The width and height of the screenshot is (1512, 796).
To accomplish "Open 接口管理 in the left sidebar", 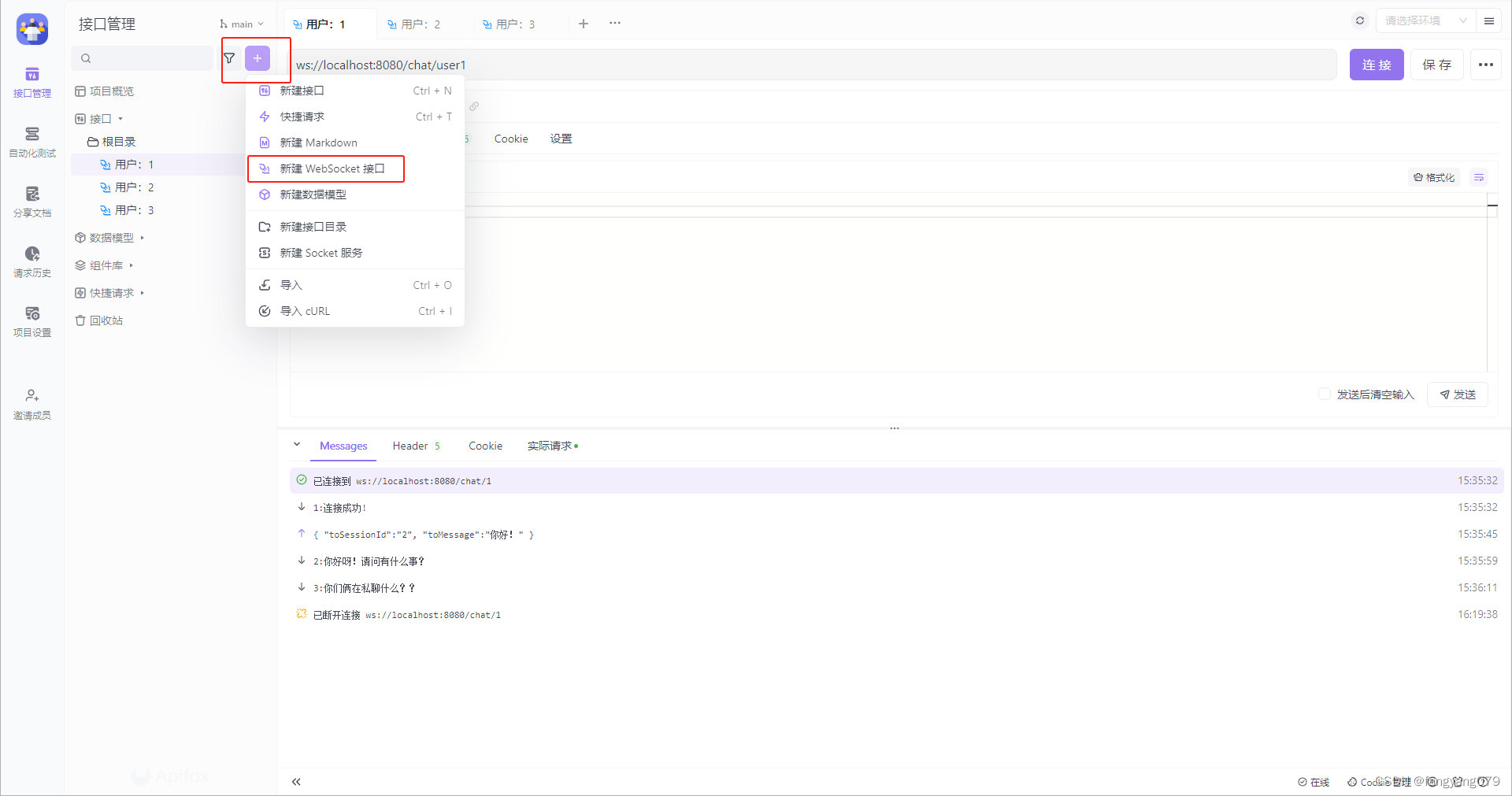I will click(x=32, y=83).
